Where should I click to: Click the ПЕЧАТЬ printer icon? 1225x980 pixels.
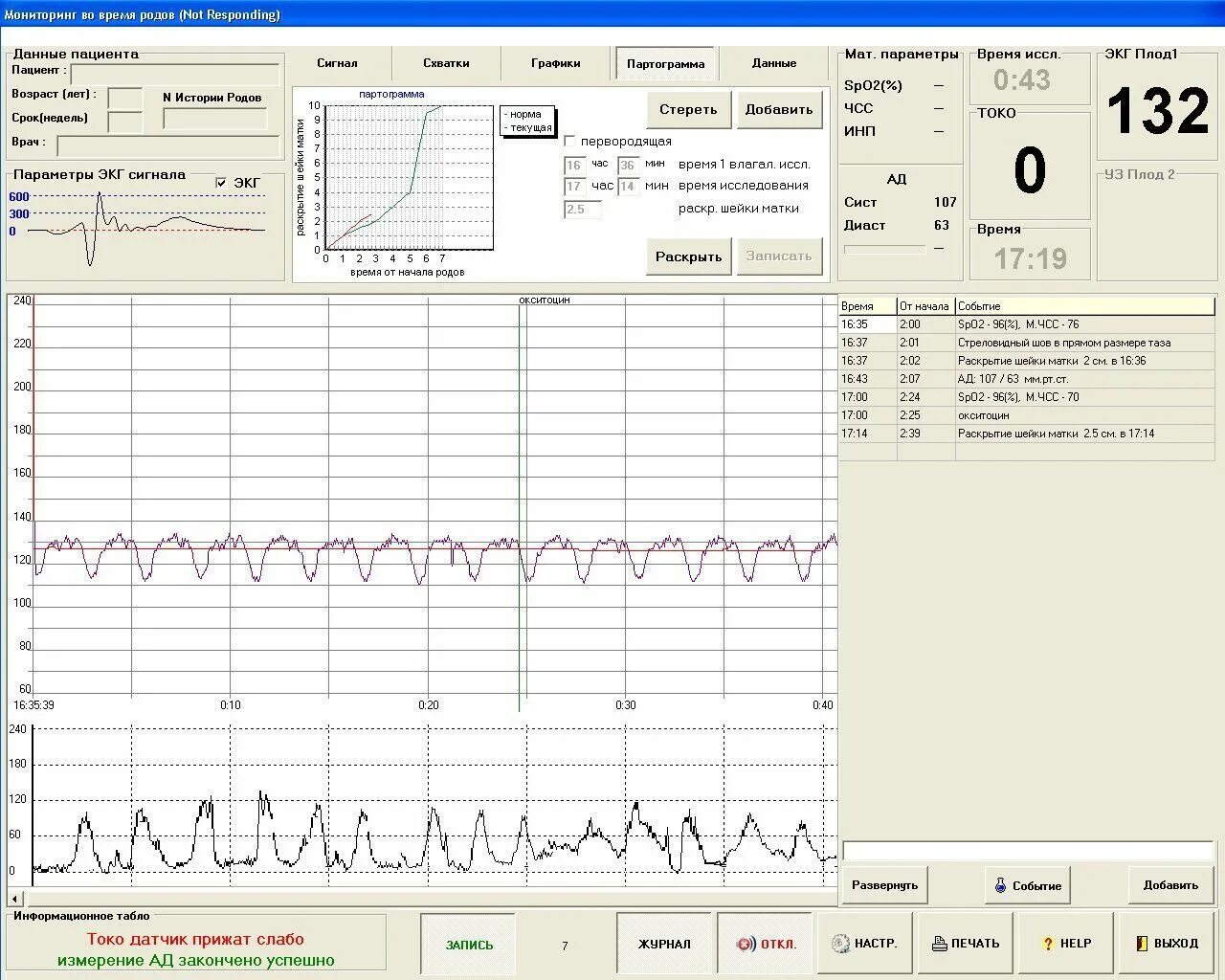(x=966, y=944)
